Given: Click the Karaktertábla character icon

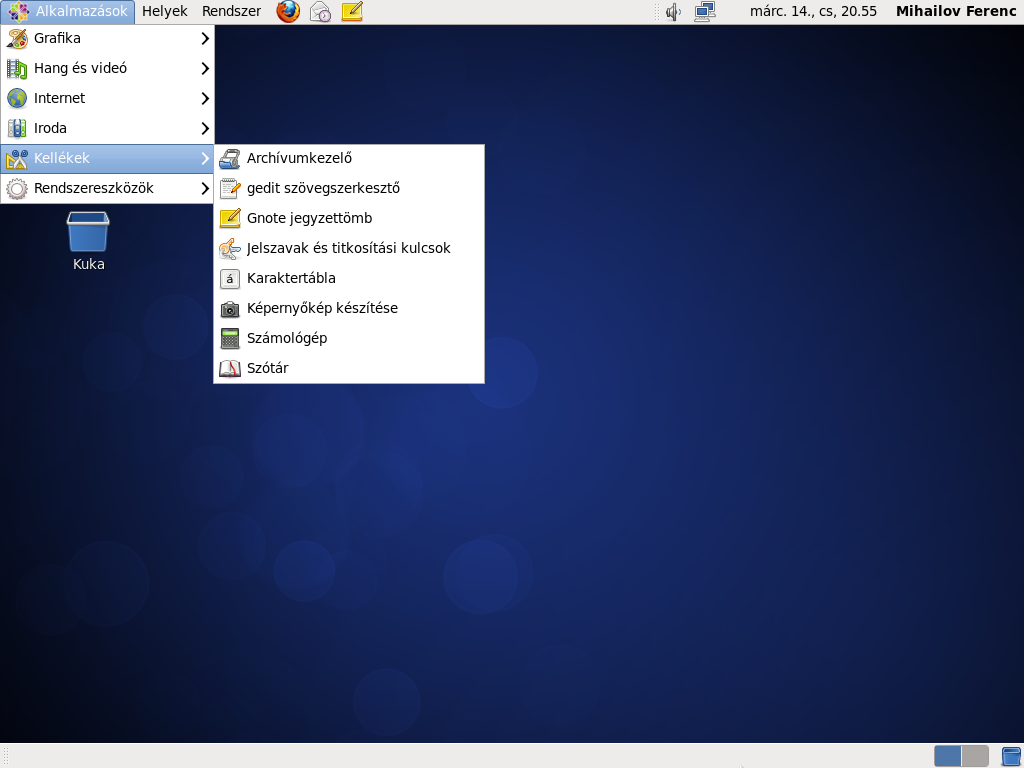Looking at the screenshot, I should click(x=230, y=279).
